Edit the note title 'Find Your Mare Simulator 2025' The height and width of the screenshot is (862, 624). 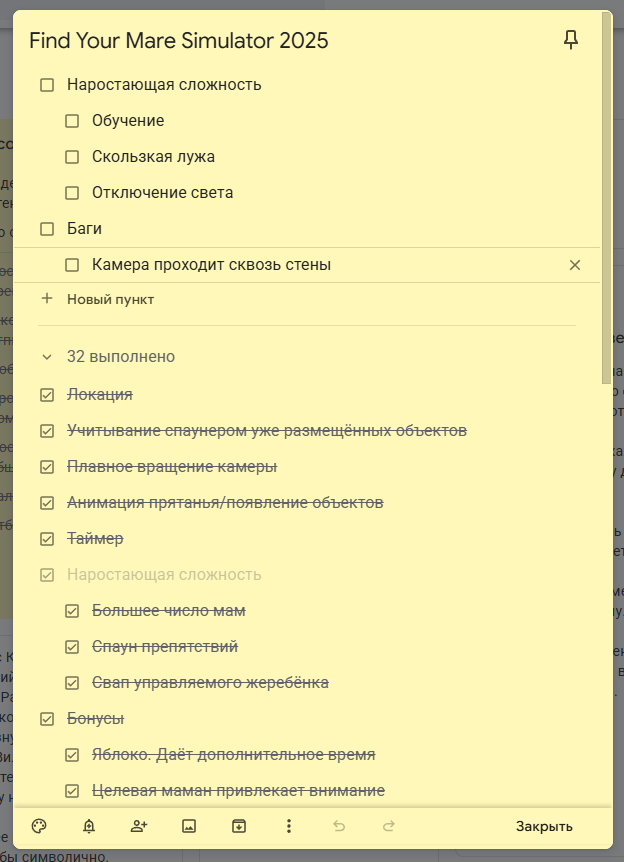tap(179, 41)
